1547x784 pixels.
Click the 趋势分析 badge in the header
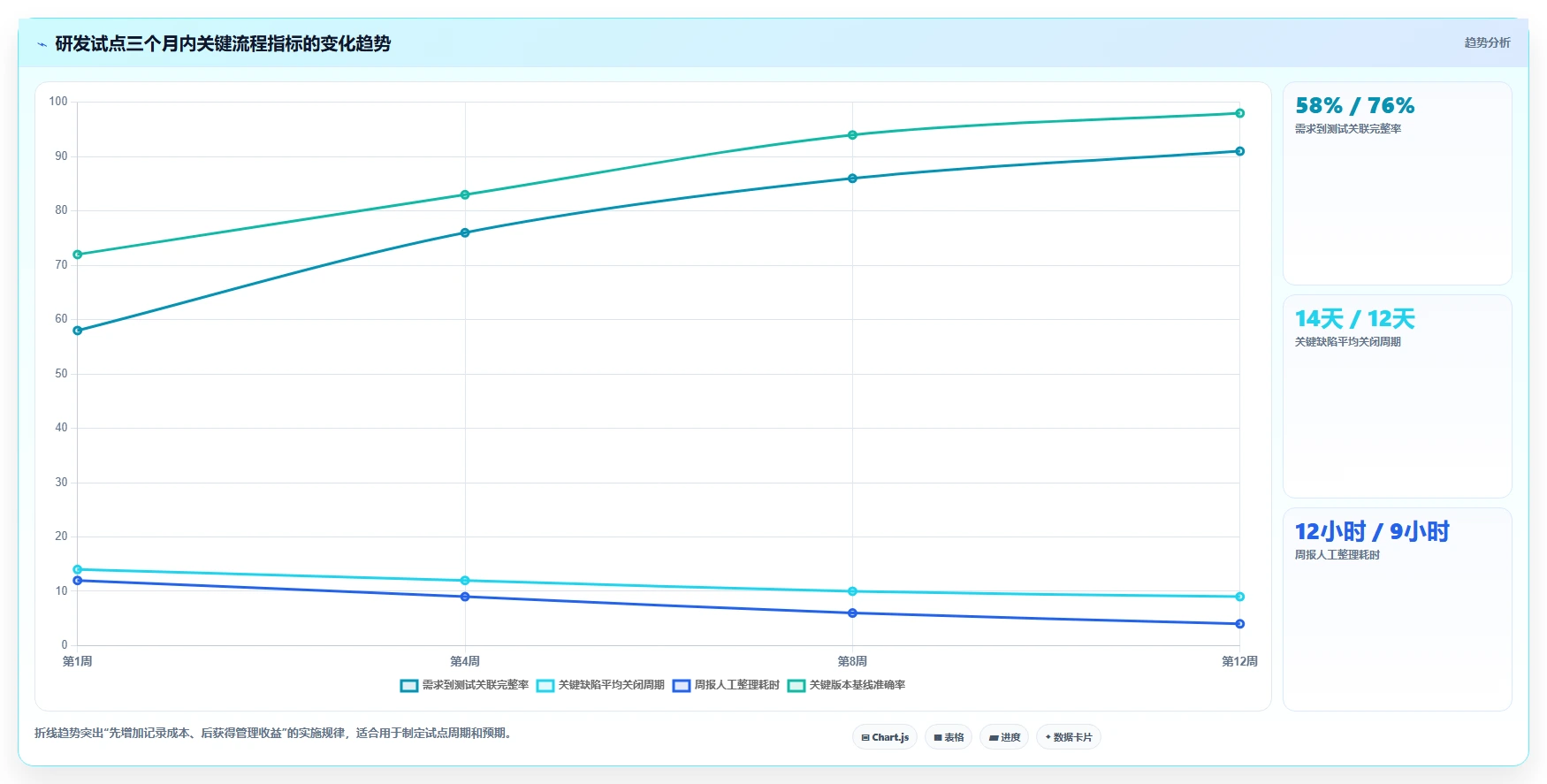pos(1487,42)
